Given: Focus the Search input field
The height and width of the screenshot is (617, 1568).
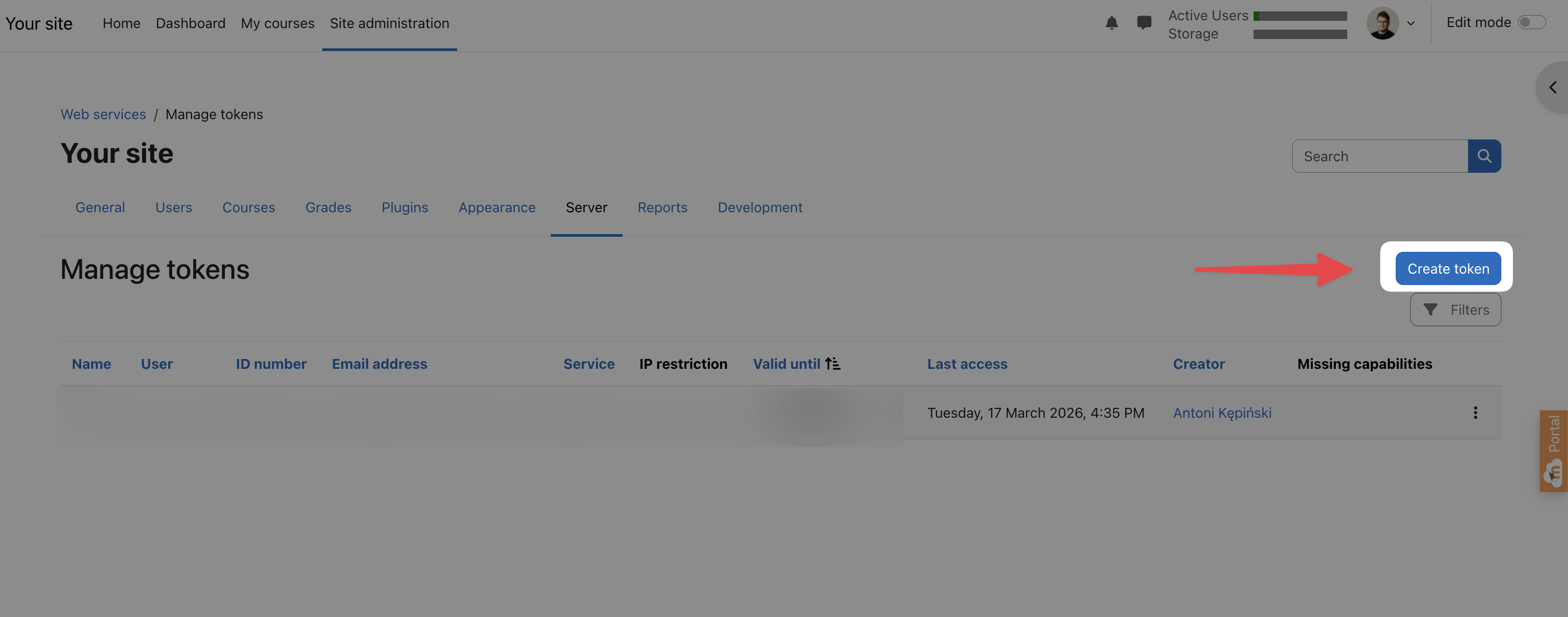Looking at the screenshot, I should (x=1380, y=157).
